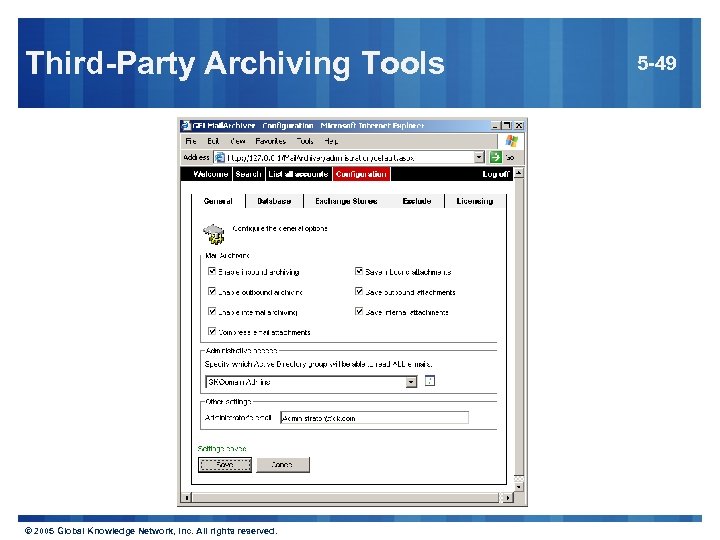Click the small help button beside group dropdown
Screen dimensions: 720x540
tap(430, 381)
